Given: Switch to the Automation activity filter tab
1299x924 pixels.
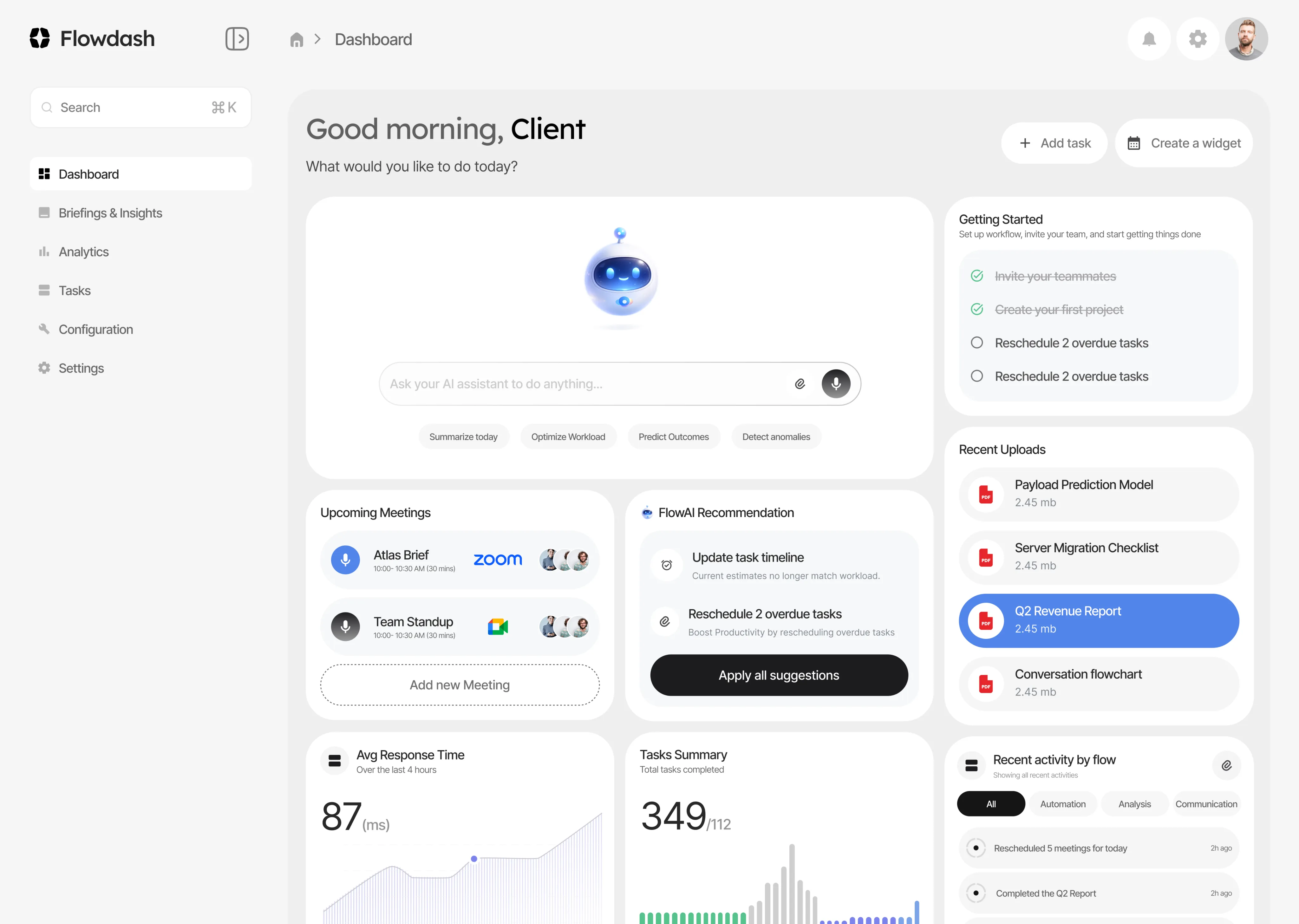Looking at the screenshot, I should 1062,803.
